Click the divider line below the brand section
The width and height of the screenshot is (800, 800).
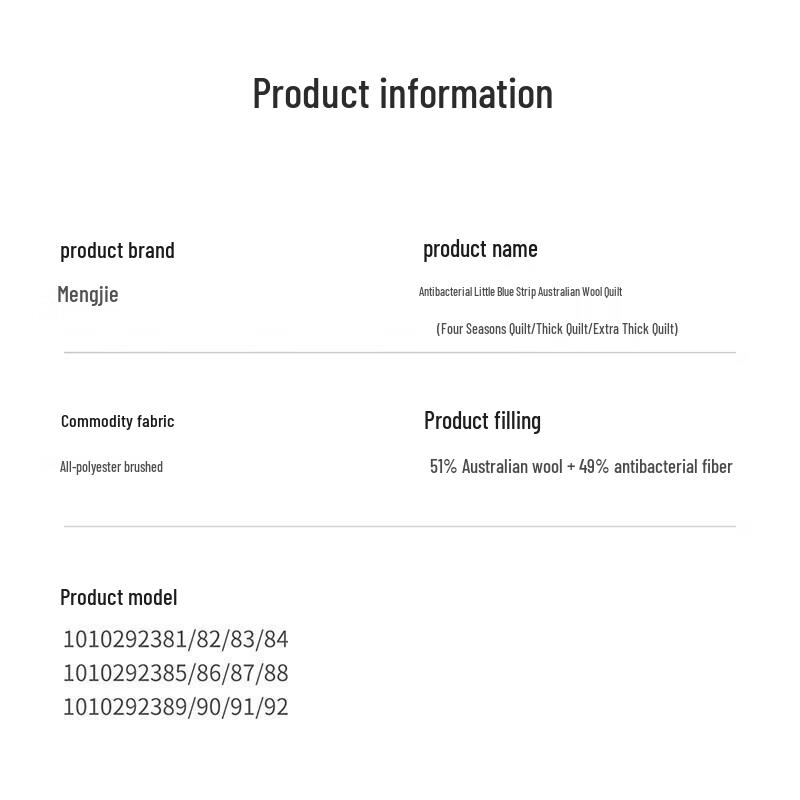[400, 352]
